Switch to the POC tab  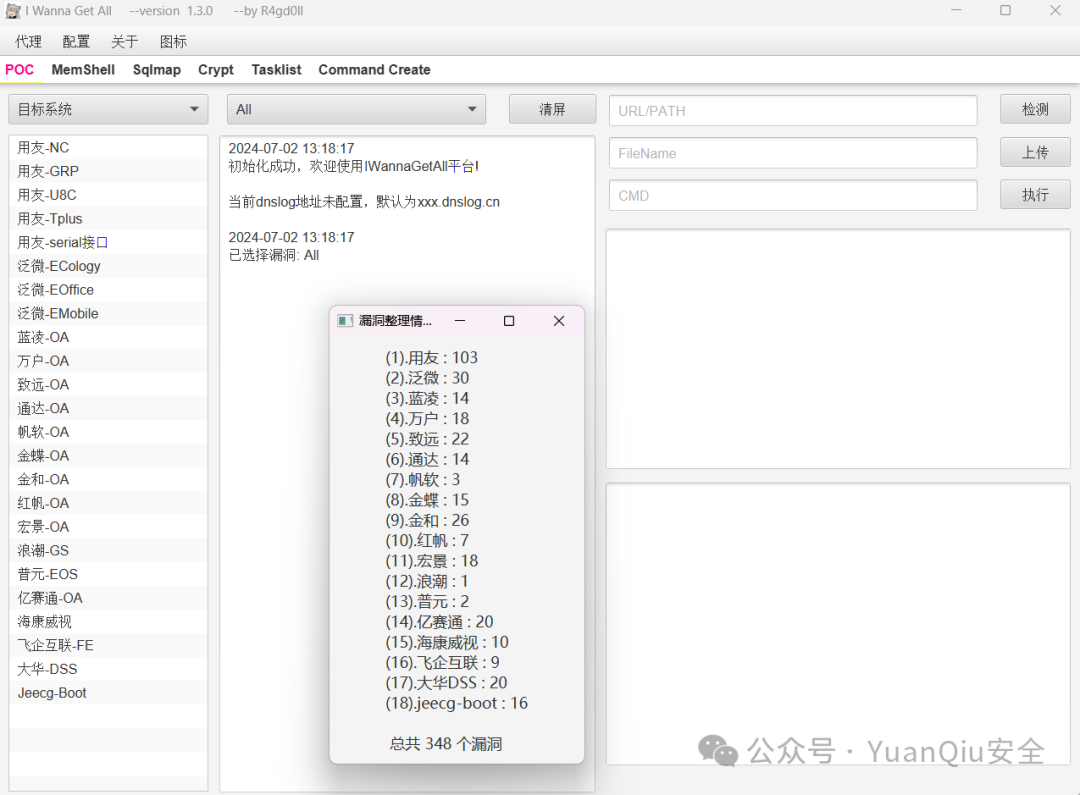tap(19, 70)
